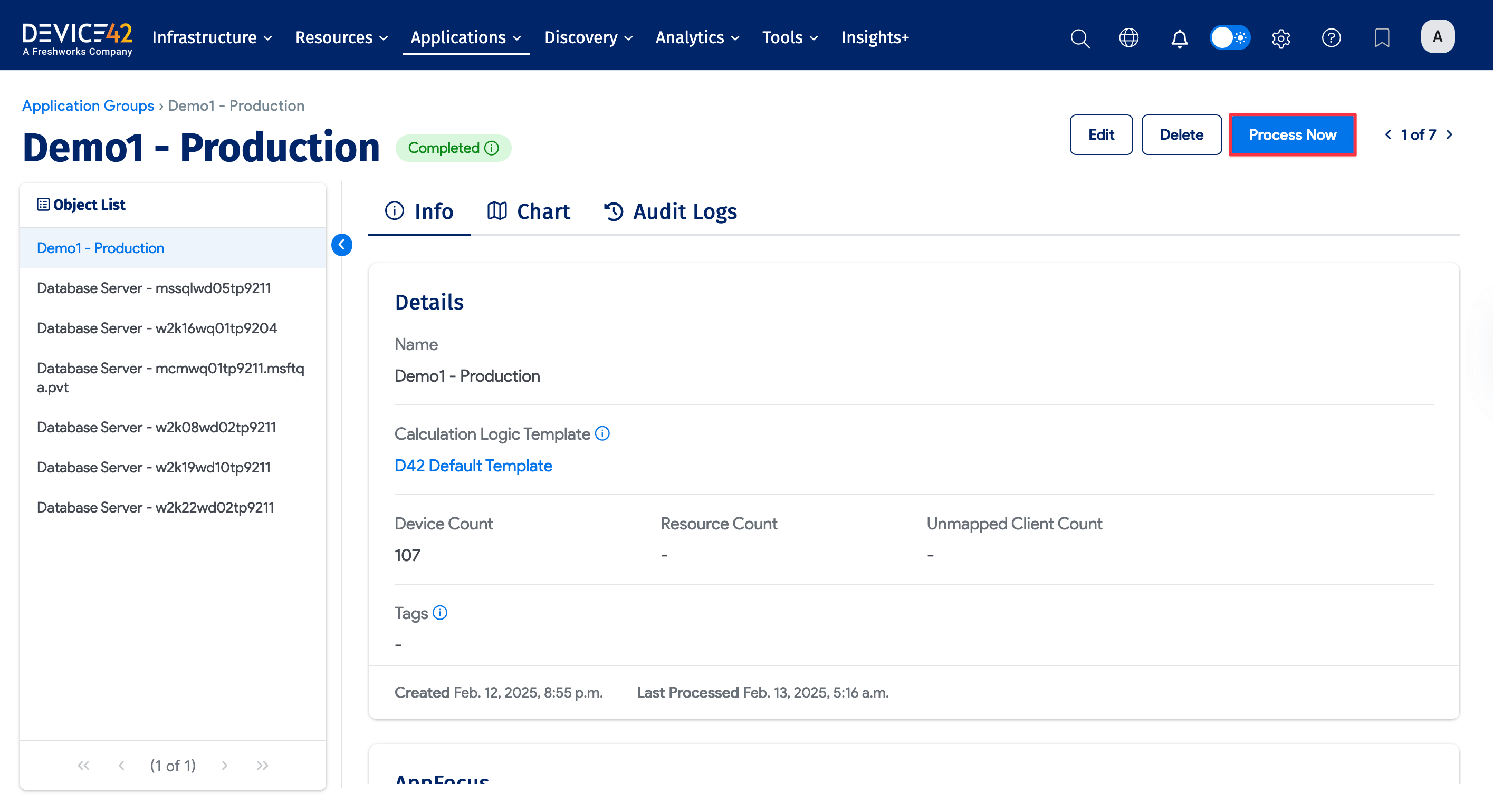Click the help question mark icon
1493x812 pixels.
click(x=1331, y=37)
